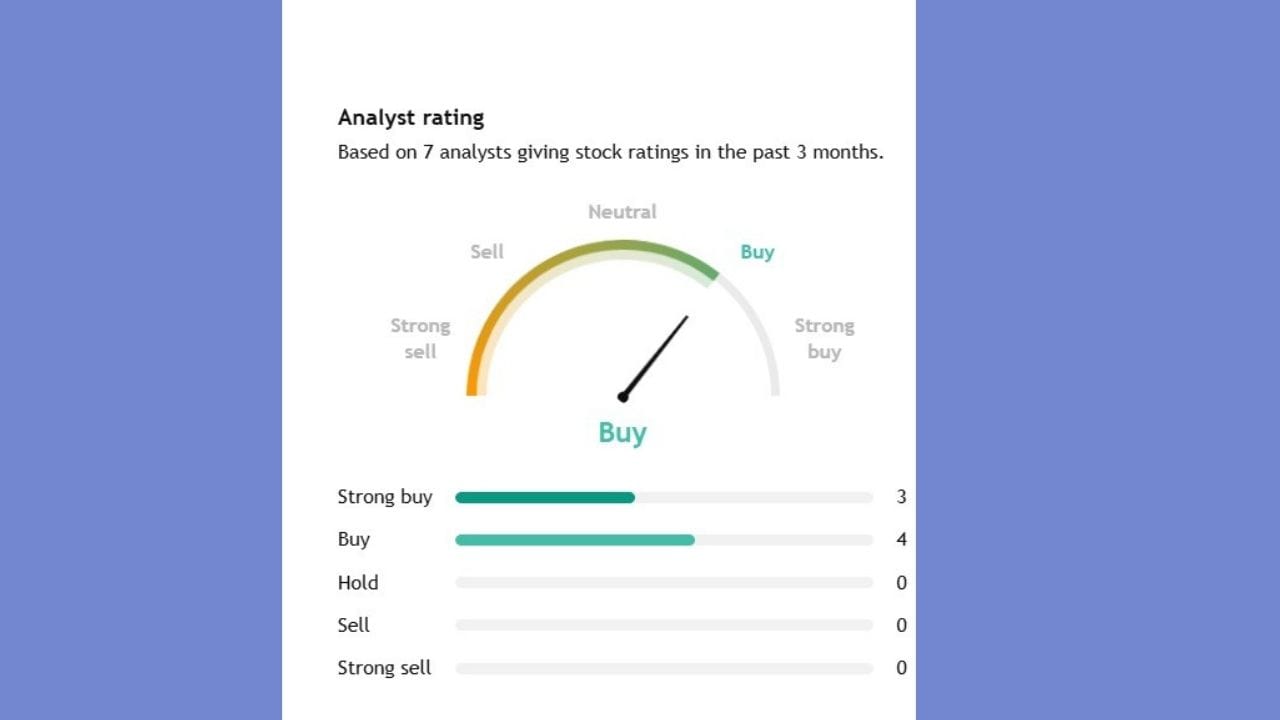Click the two-line "Strong buy" gauge label
Viewport: 1280px width, 720px height.
(x=824, y=338)
